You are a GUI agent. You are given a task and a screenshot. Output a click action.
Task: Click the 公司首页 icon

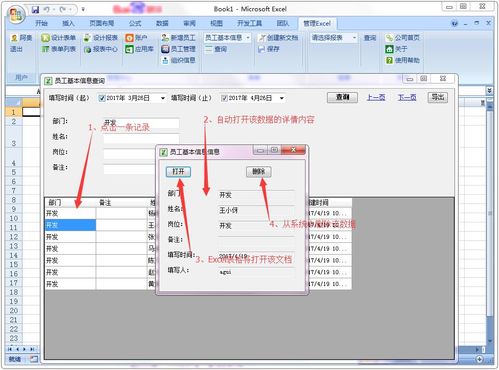(389, 38)
